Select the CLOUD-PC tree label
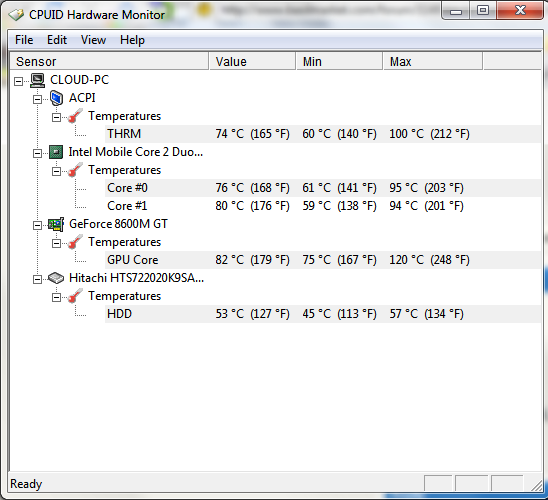The width and height of the screenshot is (548, 500). point(79,80)
